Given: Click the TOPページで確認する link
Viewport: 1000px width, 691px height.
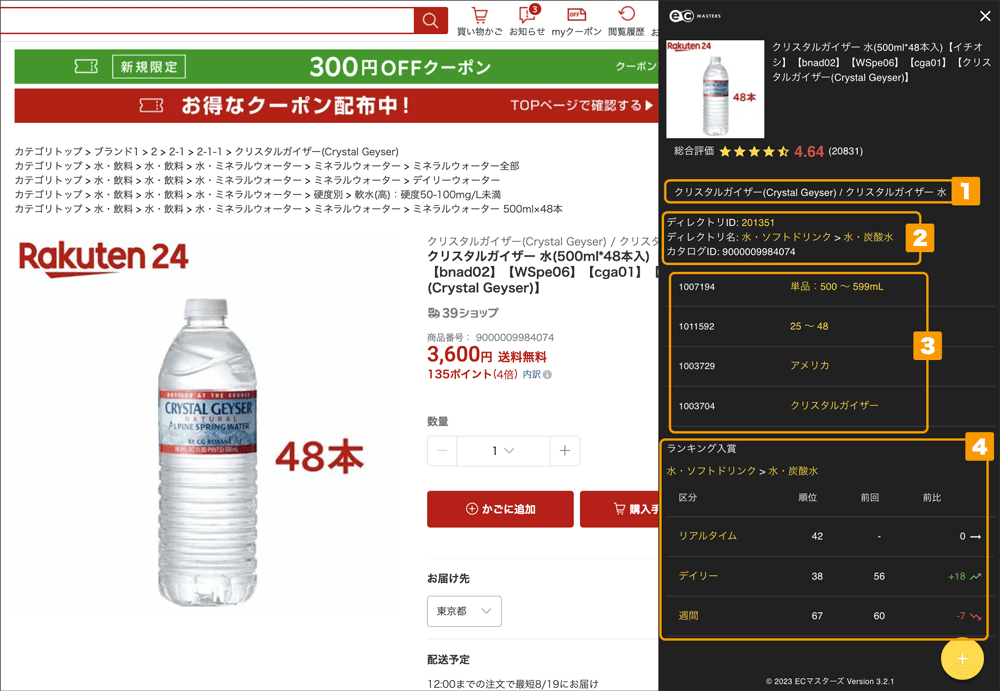Looking at the screenshot, I should click(582, 105).
